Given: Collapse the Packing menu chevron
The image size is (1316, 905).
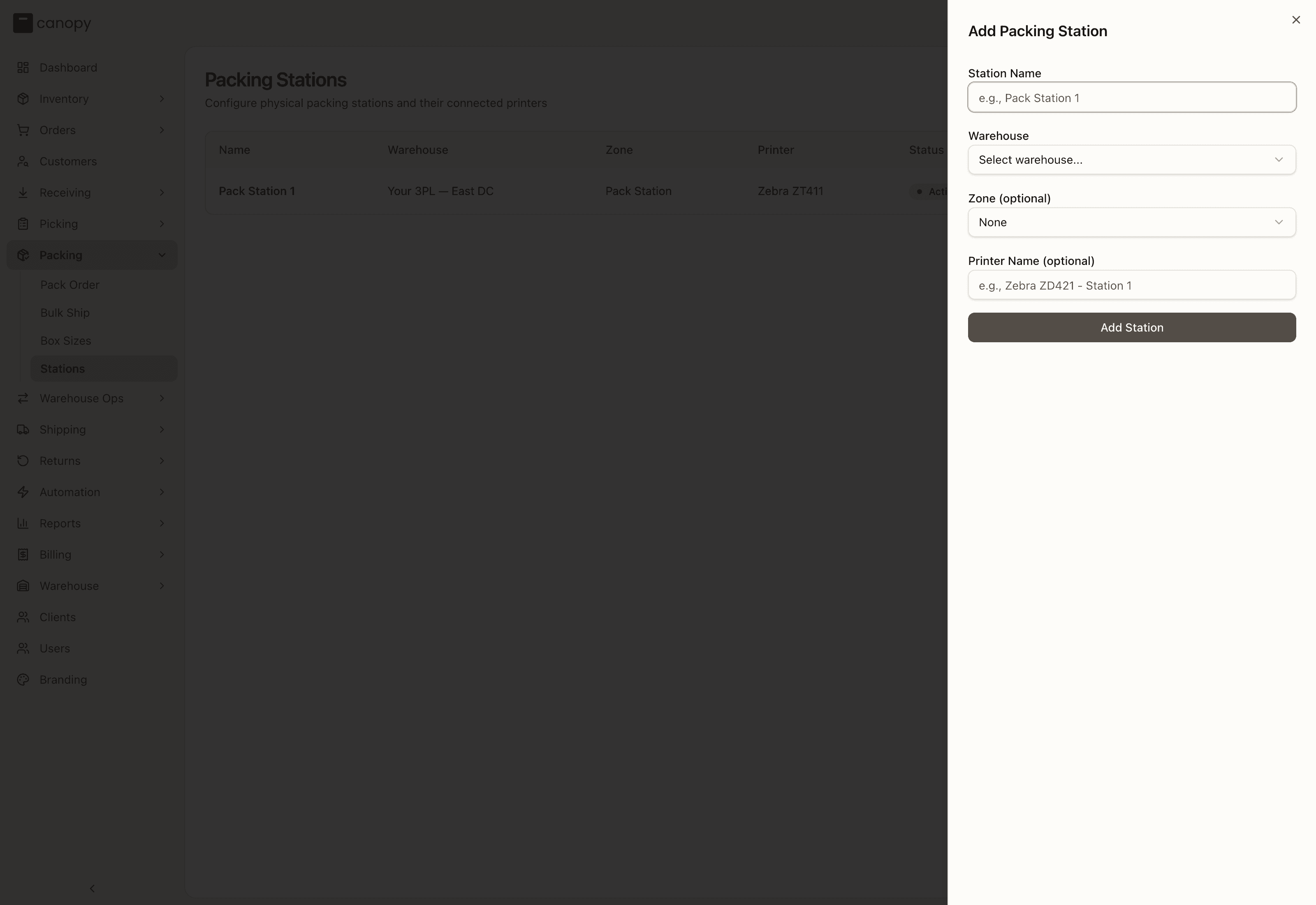Looking at the screenshot, I should click(x=162, y=255).
